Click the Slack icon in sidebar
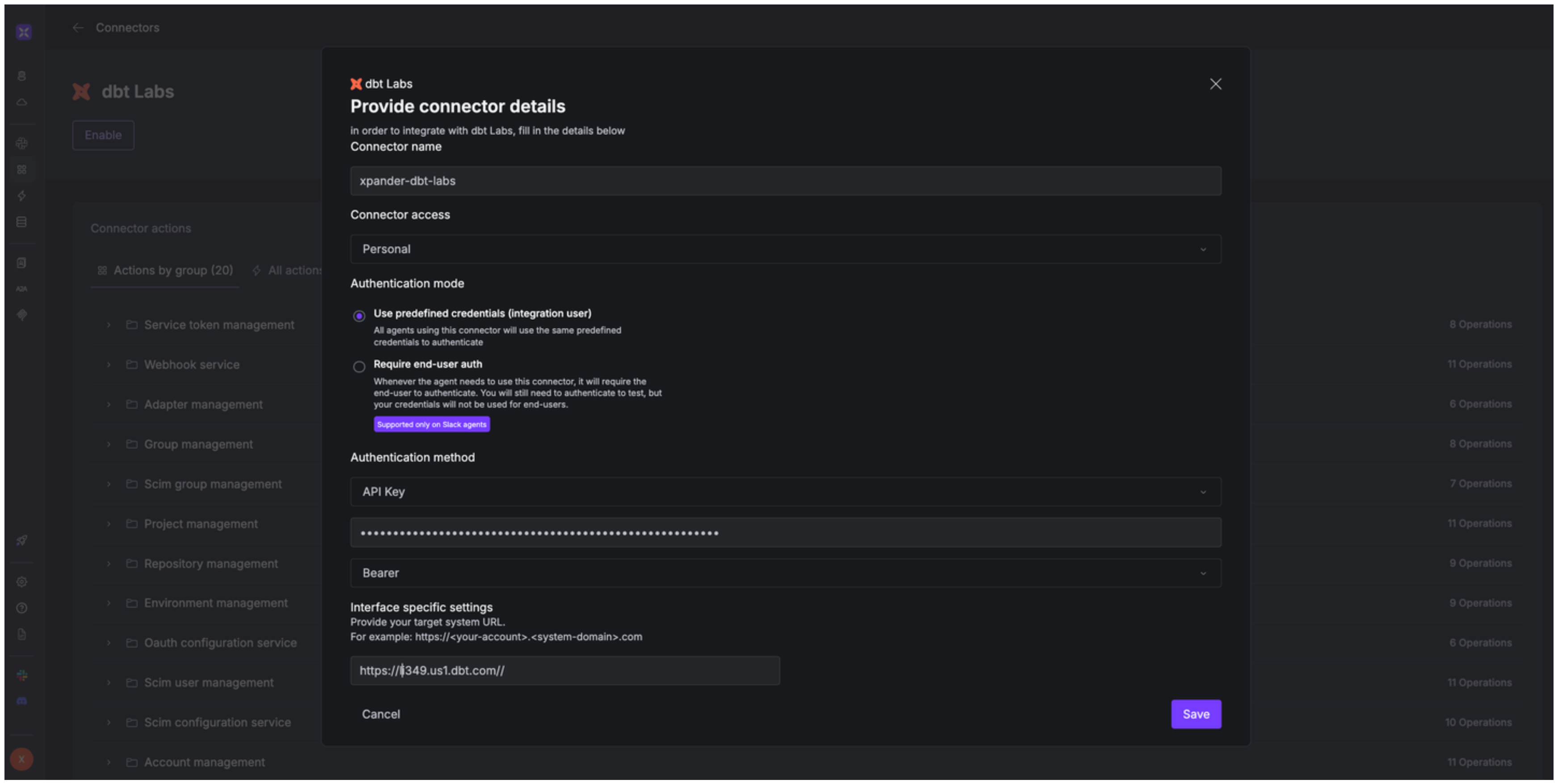Image resolution: width=1558 pixels, height=784 pixels. click(22, 675)
